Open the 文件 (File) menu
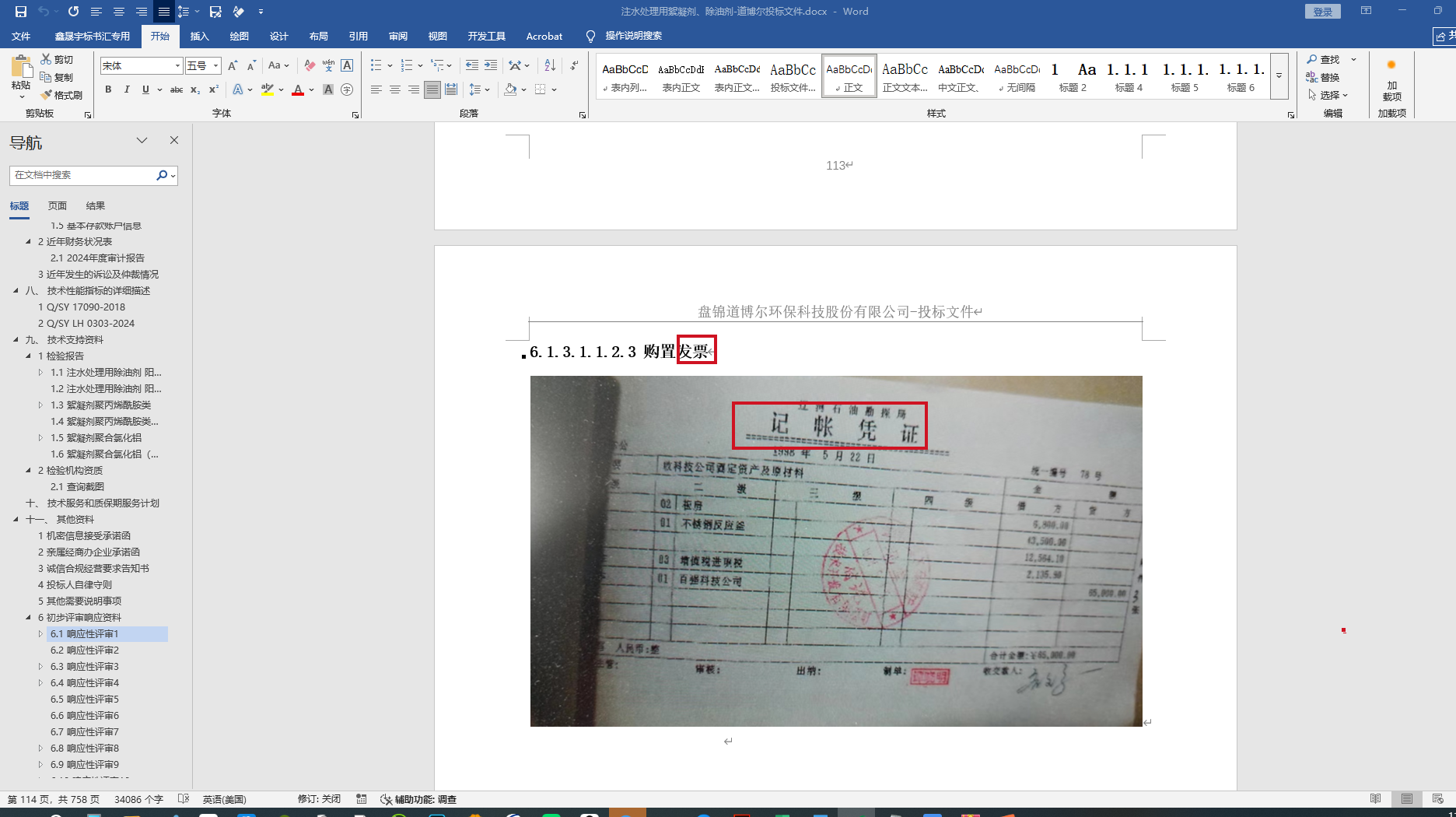 [21, 36]
